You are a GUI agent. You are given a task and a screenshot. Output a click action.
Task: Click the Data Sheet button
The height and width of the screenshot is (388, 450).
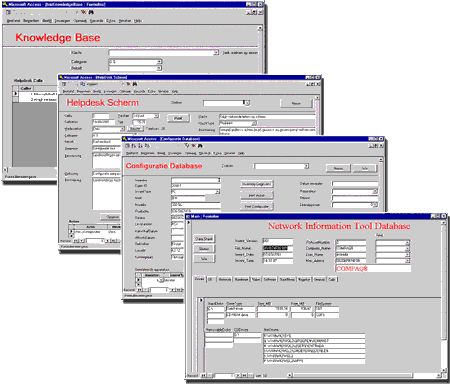click(x=204, y=239)
